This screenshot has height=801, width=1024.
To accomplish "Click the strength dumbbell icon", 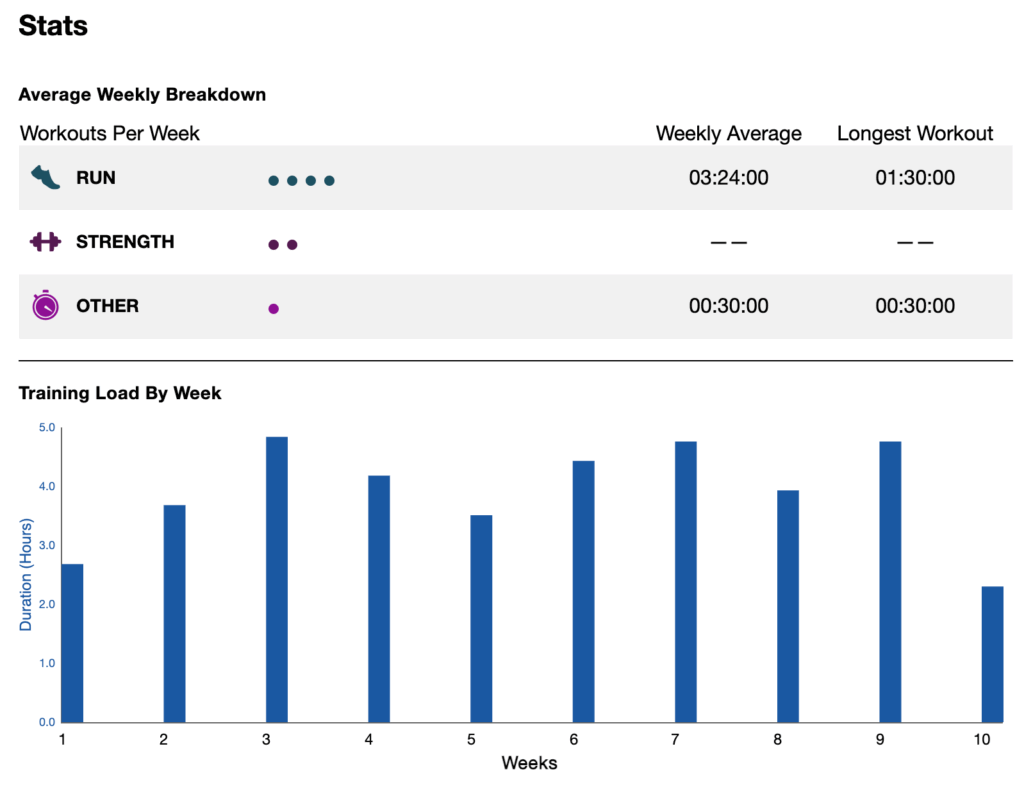I will coord(46,242).
